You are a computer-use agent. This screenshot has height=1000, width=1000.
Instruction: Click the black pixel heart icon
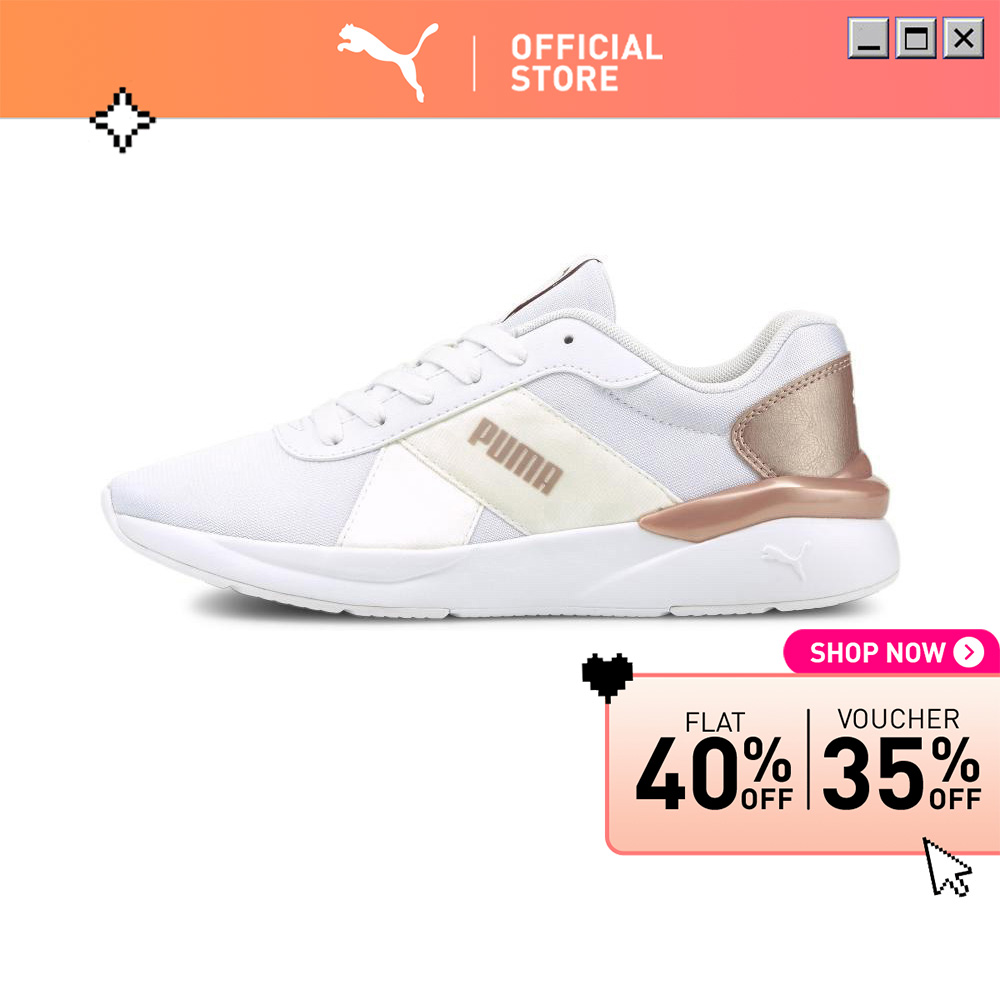point(607,677)
